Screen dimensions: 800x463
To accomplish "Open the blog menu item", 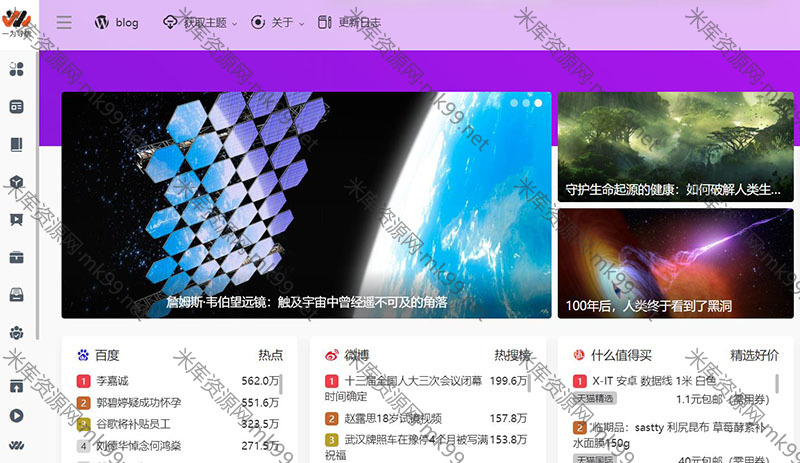I will click(x=117, y=22).
